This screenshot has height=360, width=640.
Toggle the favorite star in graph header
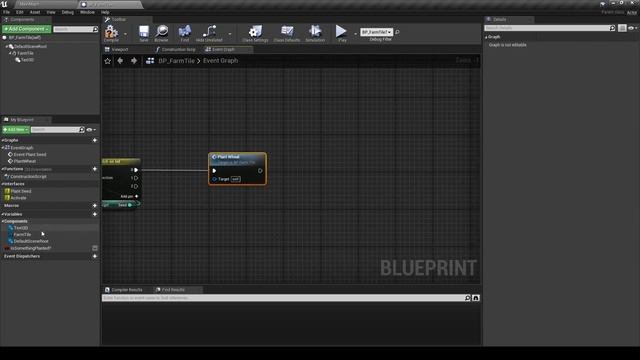pyautogui.click(x=107, y=61)
